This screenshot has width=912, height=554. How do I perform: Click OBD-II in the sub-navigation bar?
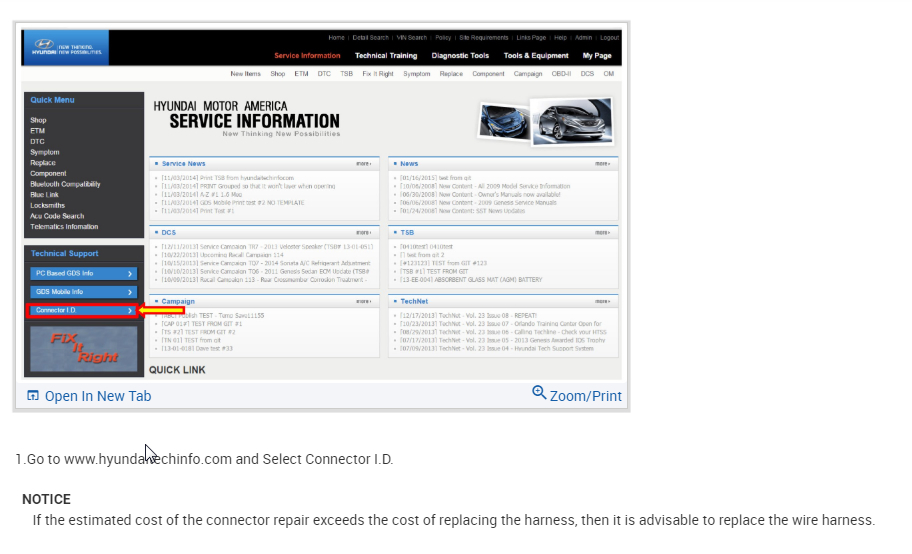click(x=561, y=74)
